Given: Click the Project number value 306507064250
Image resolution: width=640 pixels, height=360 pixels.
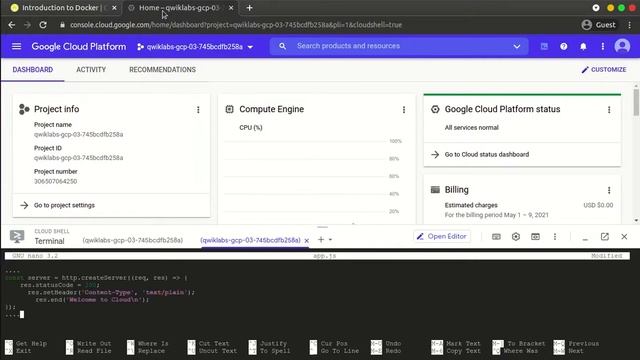Looking at the screenshot, I should (x=56, y=181).
